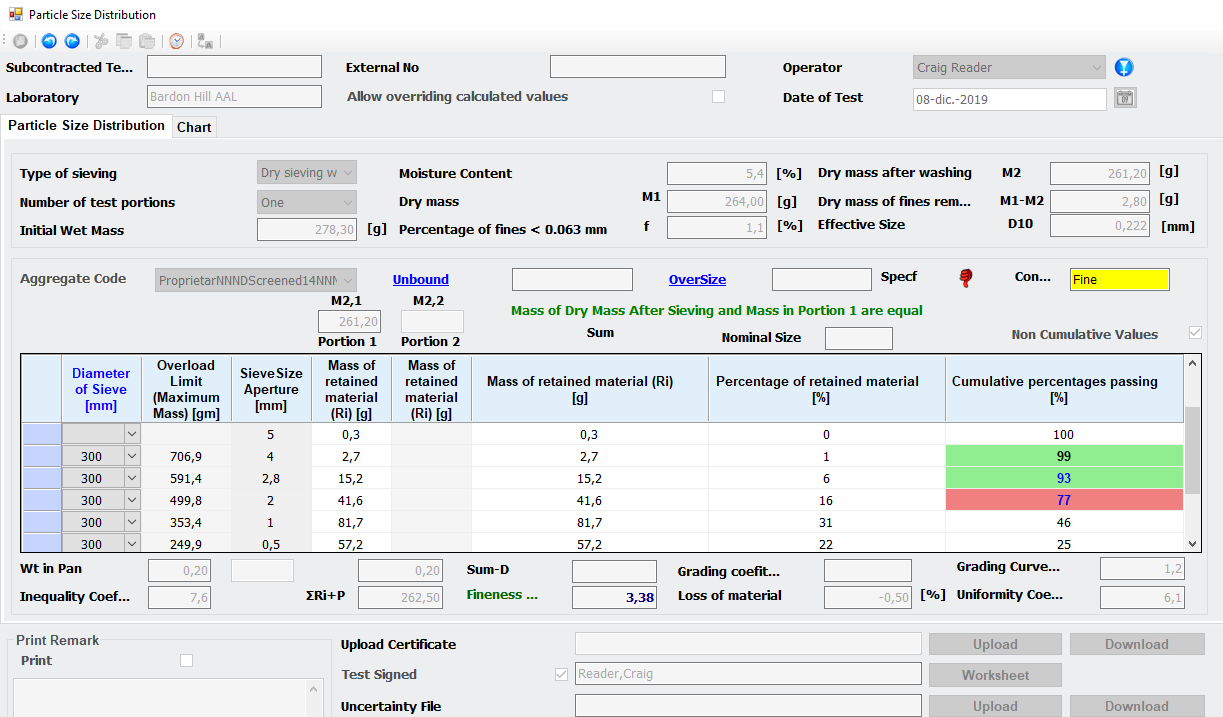Click the OverSize link
Viewport: 1223px width, 717px height.
pyautogui.click(x=698, y=279)
